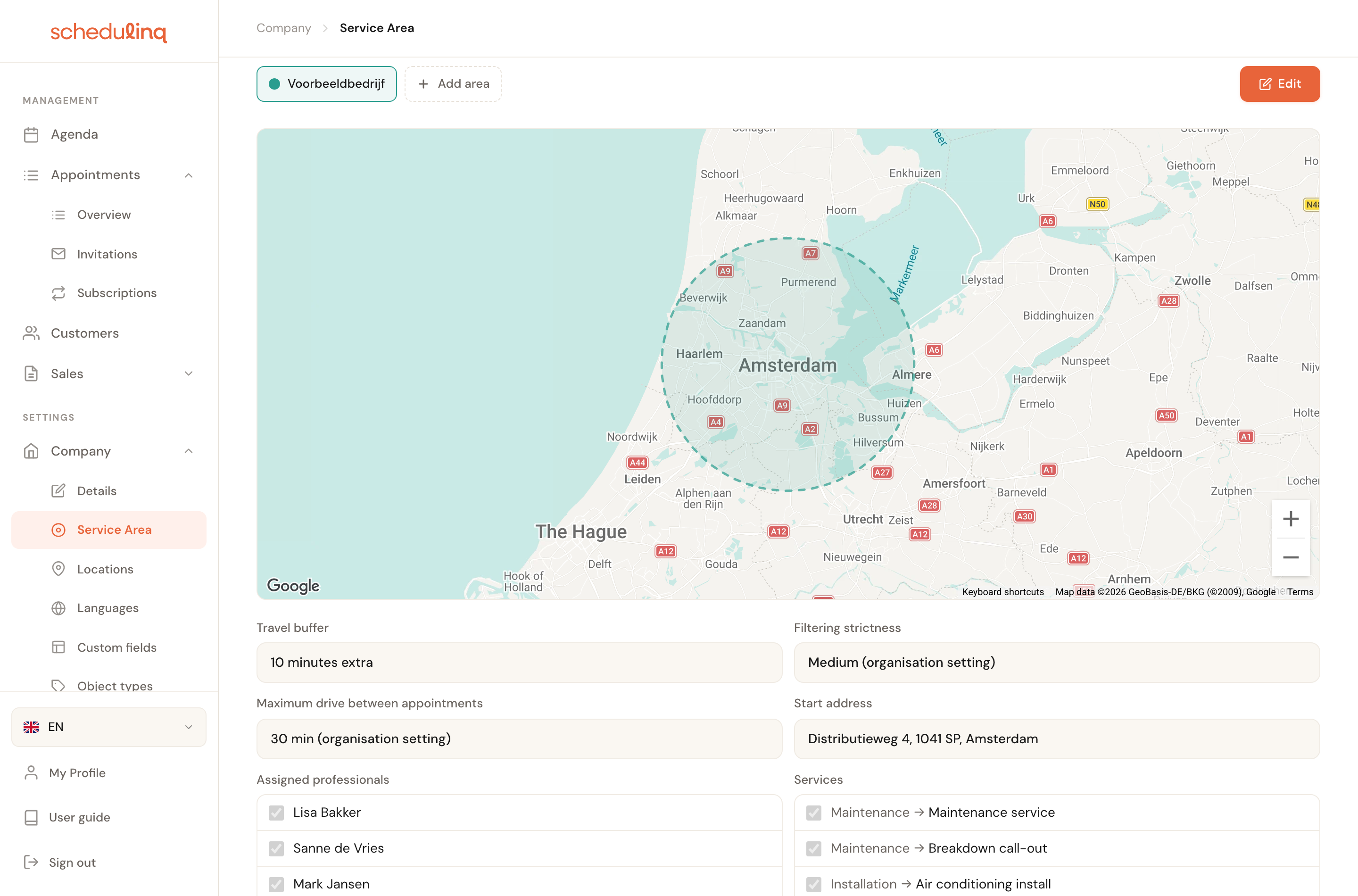Click the Start address field
Image resolution: width=1358 pixels, height=896 pixels.
(1056, 739)
